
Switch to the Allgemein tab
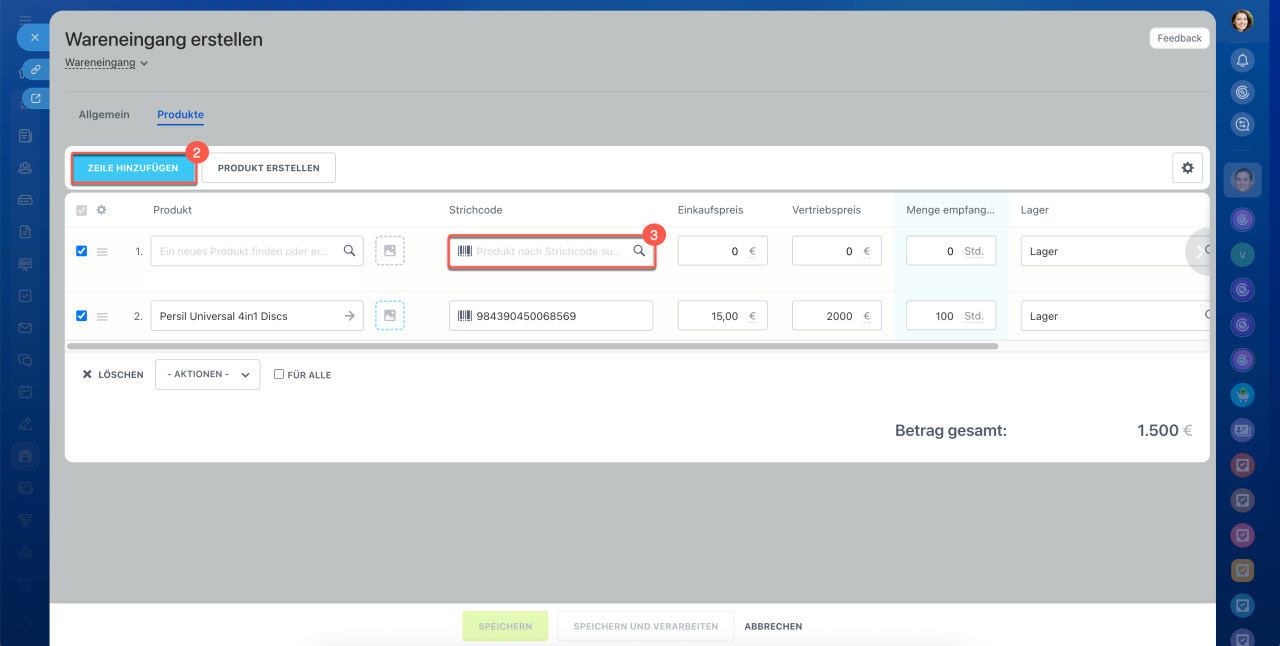[104, 115]
